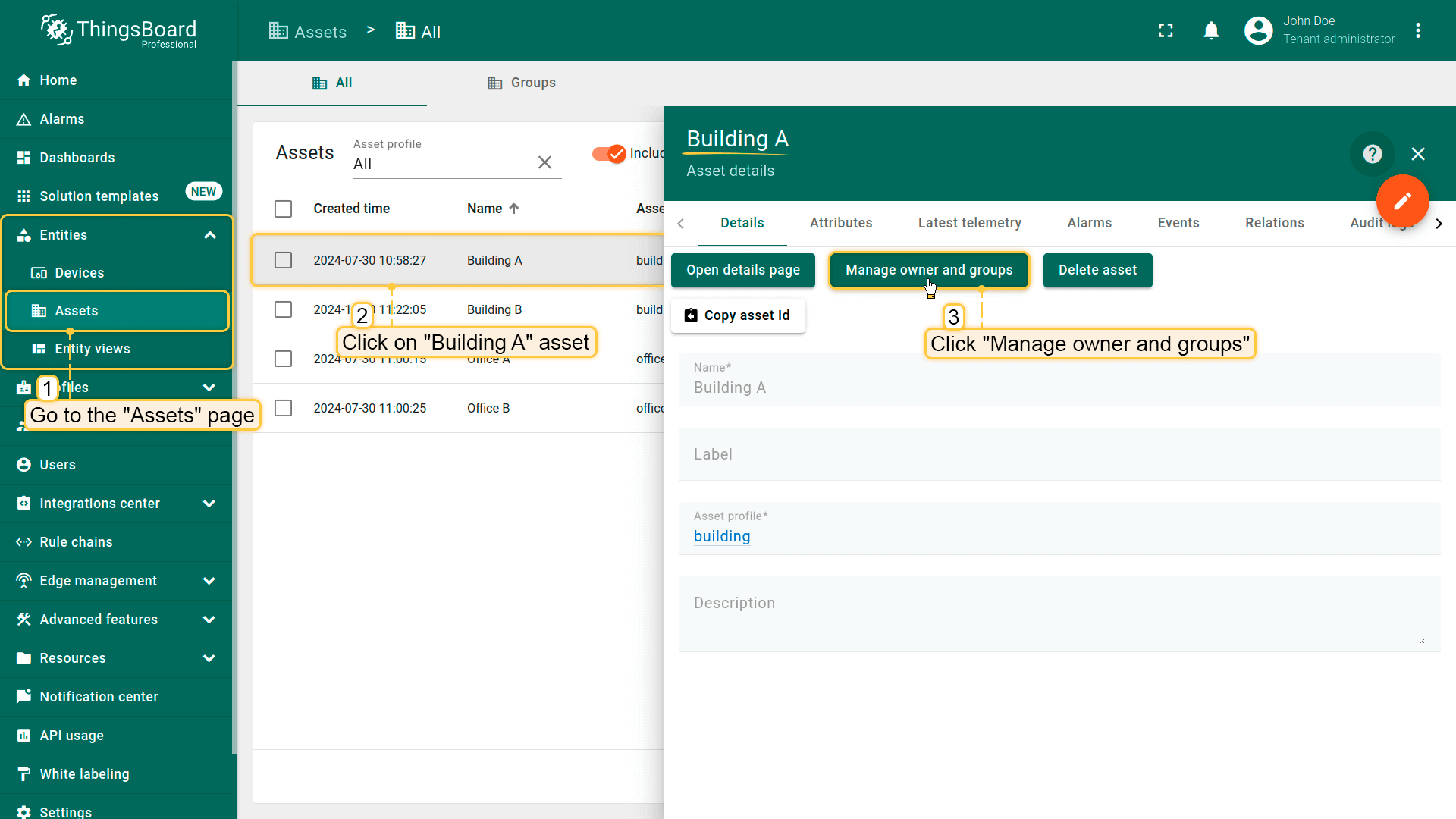The height and width of the screenshot is (819, 1456).
Task: Expand the Edge management menu
Action: tap(209, 581)
